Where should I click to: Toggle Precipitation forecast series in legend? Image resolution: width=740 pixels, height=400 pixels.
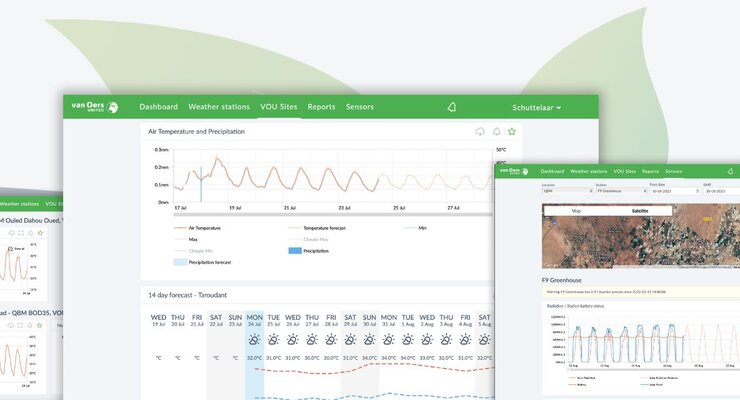[x=202, y=262]
